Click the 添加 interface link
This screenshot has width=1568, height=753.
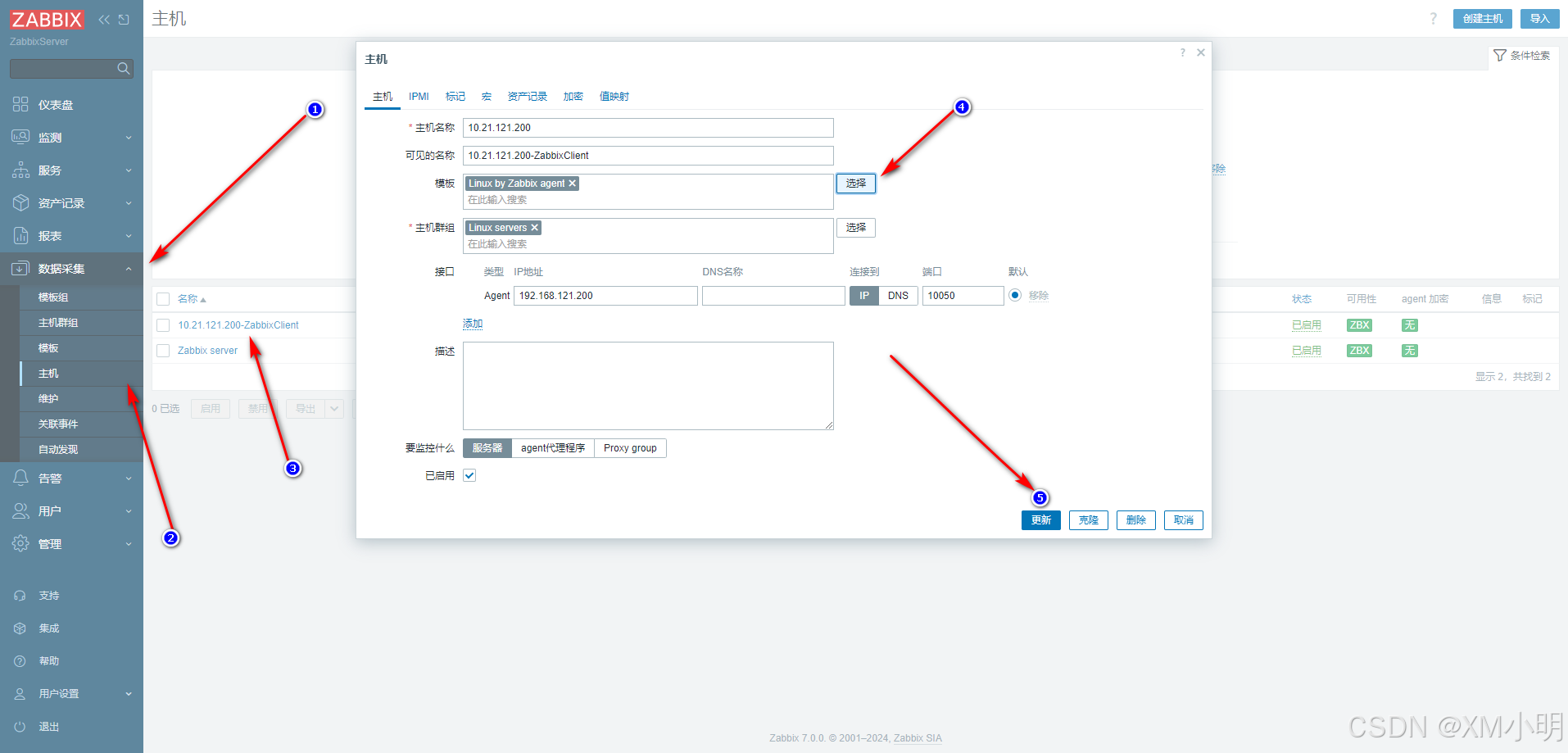click(473, 324)
